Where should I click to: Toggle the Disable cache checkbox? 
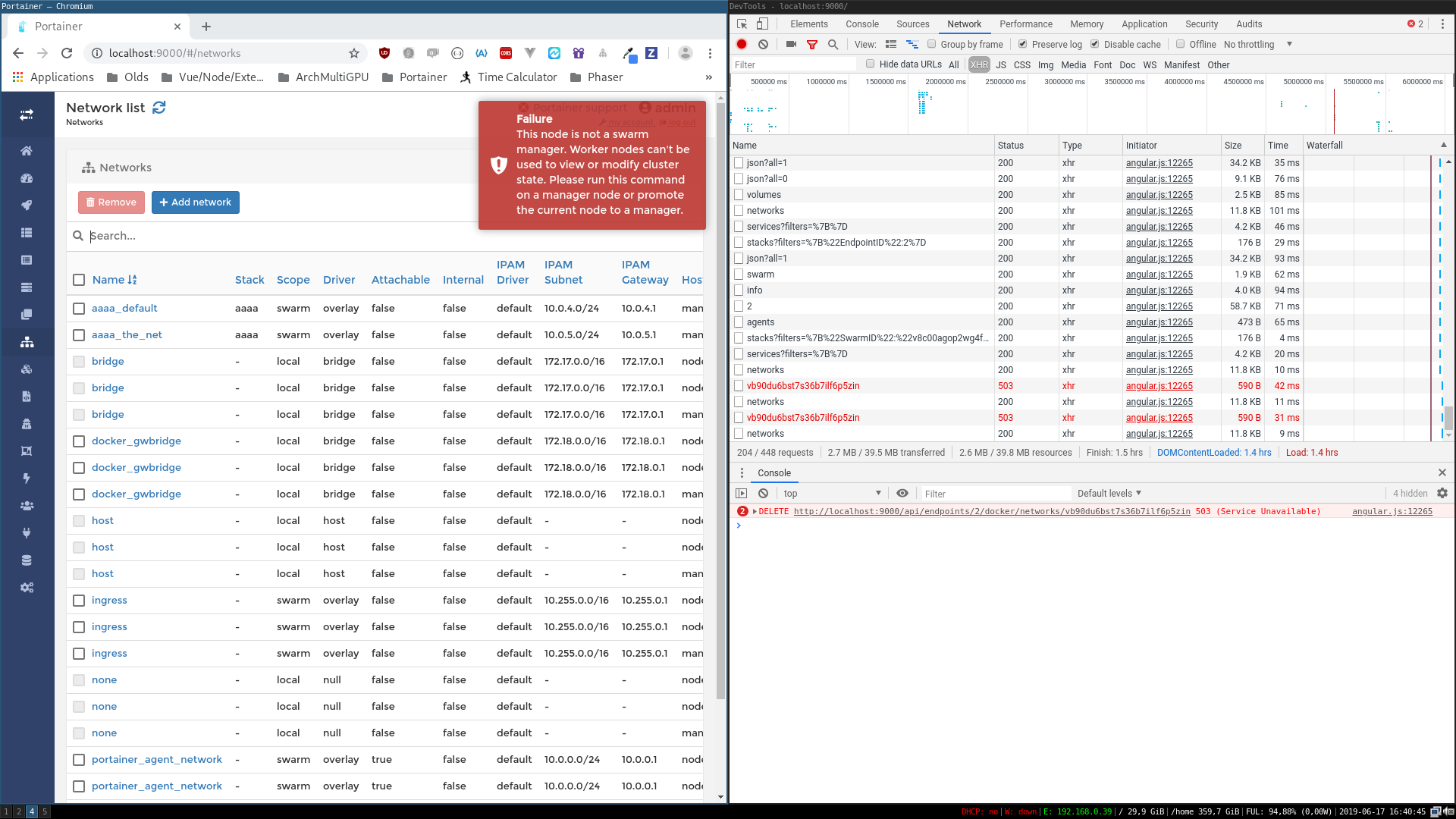[1094, 44]
